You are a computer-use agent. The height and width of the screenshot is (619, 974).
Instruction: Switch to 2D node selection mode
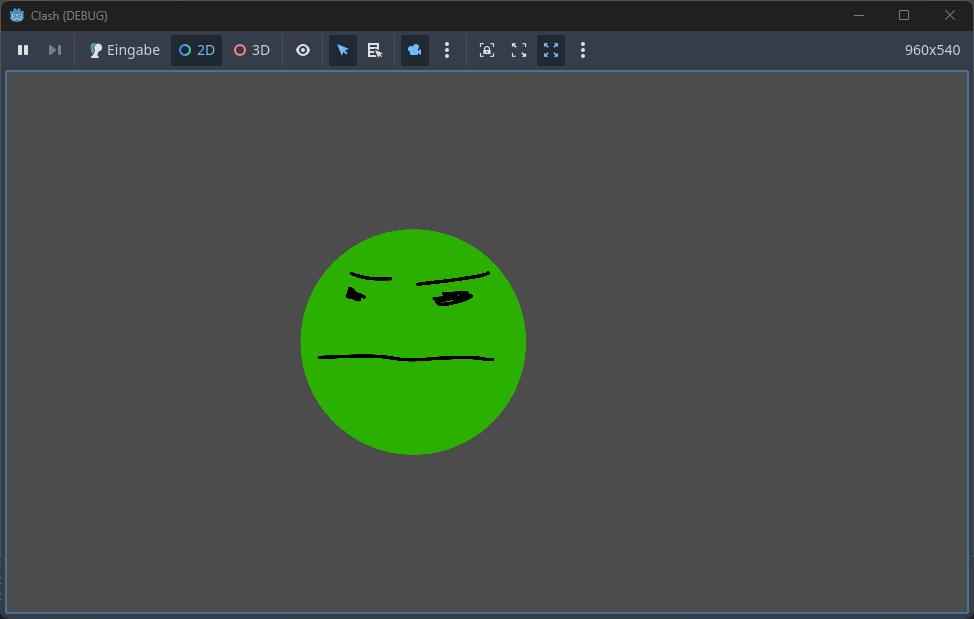click(x=196, y=50)
